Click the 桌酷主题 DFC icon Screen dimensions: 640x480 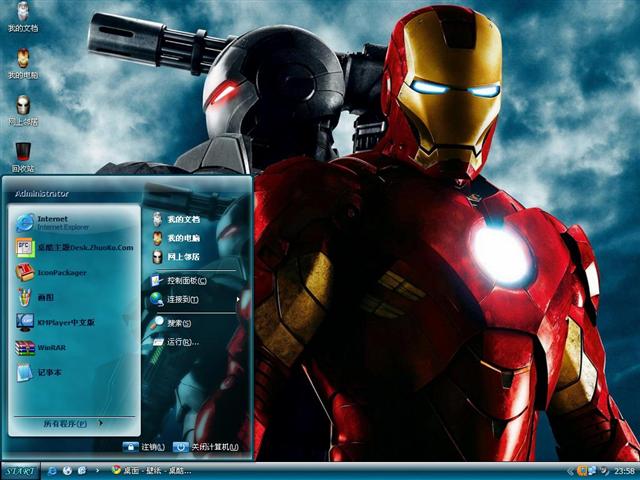pos(25,248)
